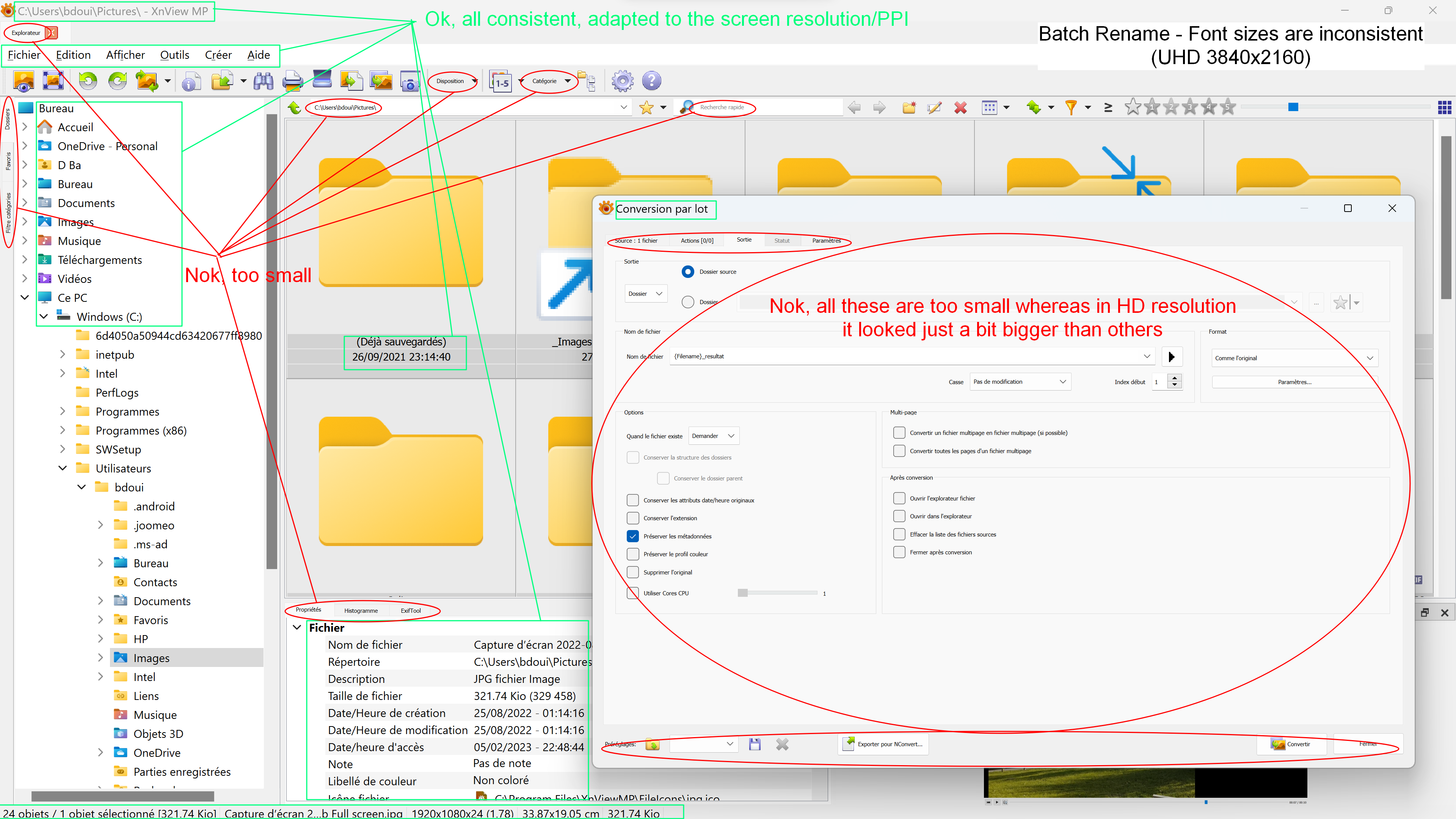Enable Conserver l'extension checkbox
Screen dimensions: 1456x819
(632, 518)
